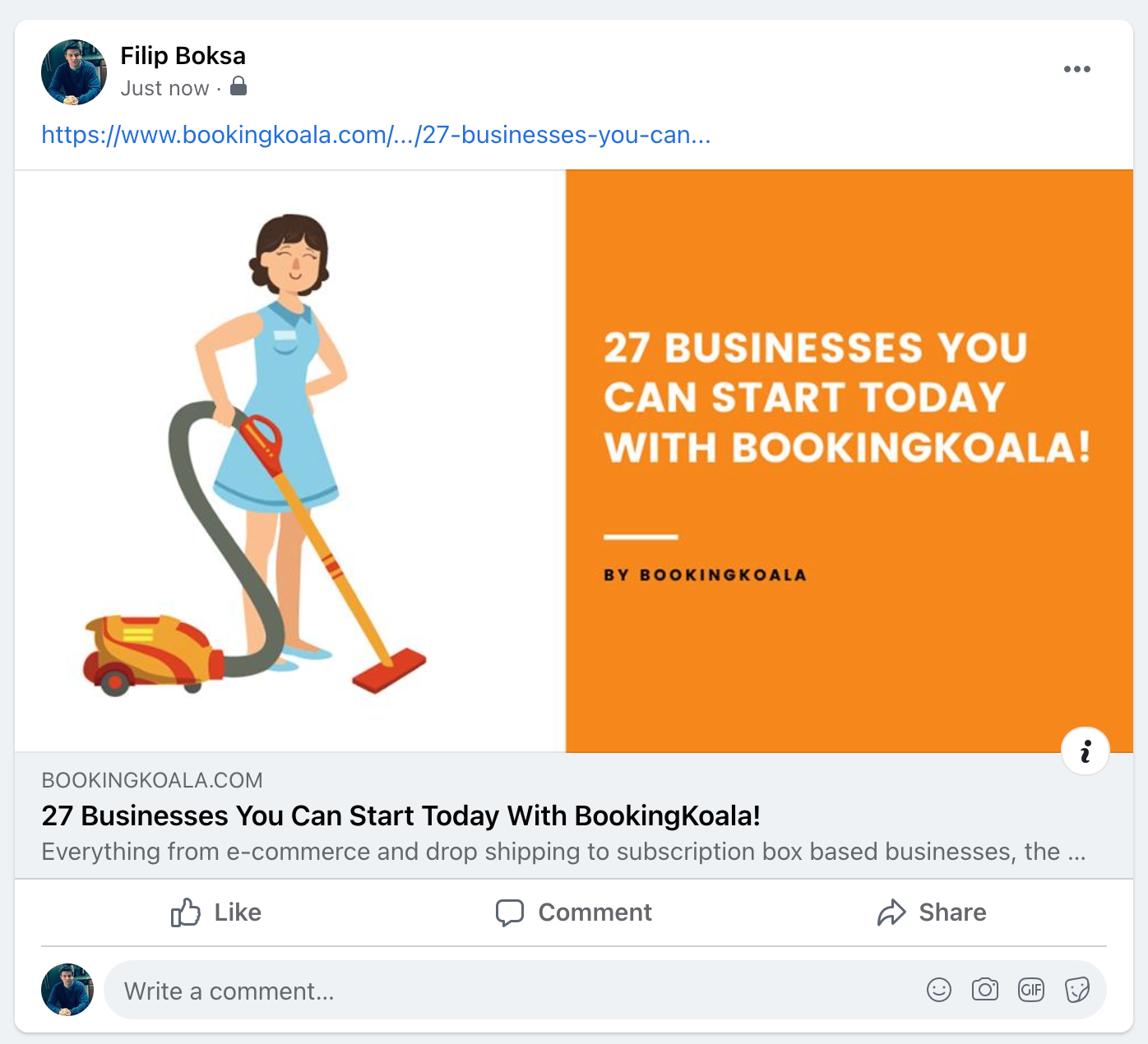Open the bookingkoala.com URL link
This screenshot has height=1044, width=1148.
point(376,135)
